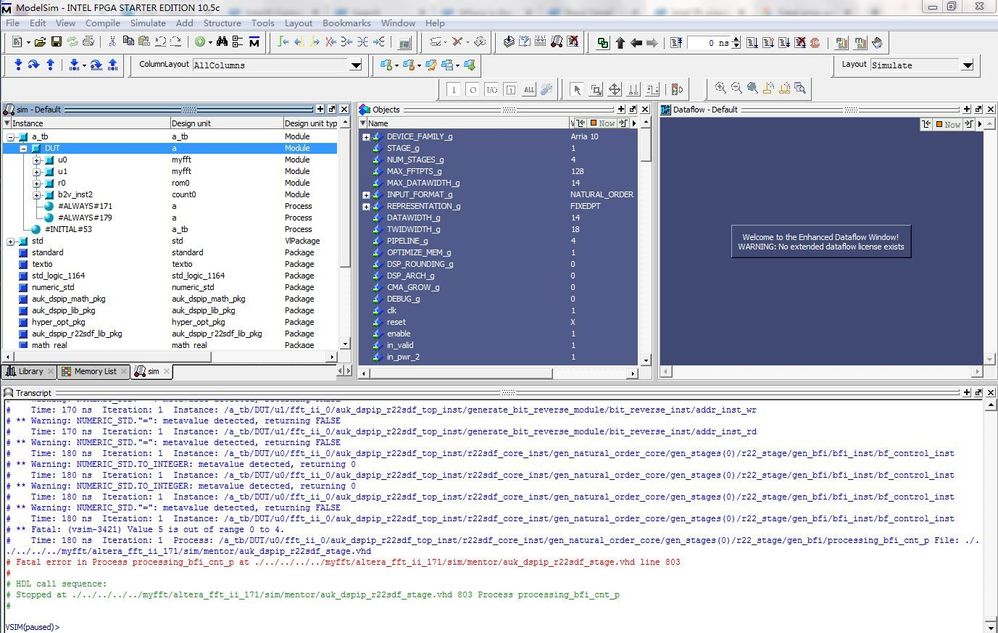Click the run length time input field

click(709, 43)
